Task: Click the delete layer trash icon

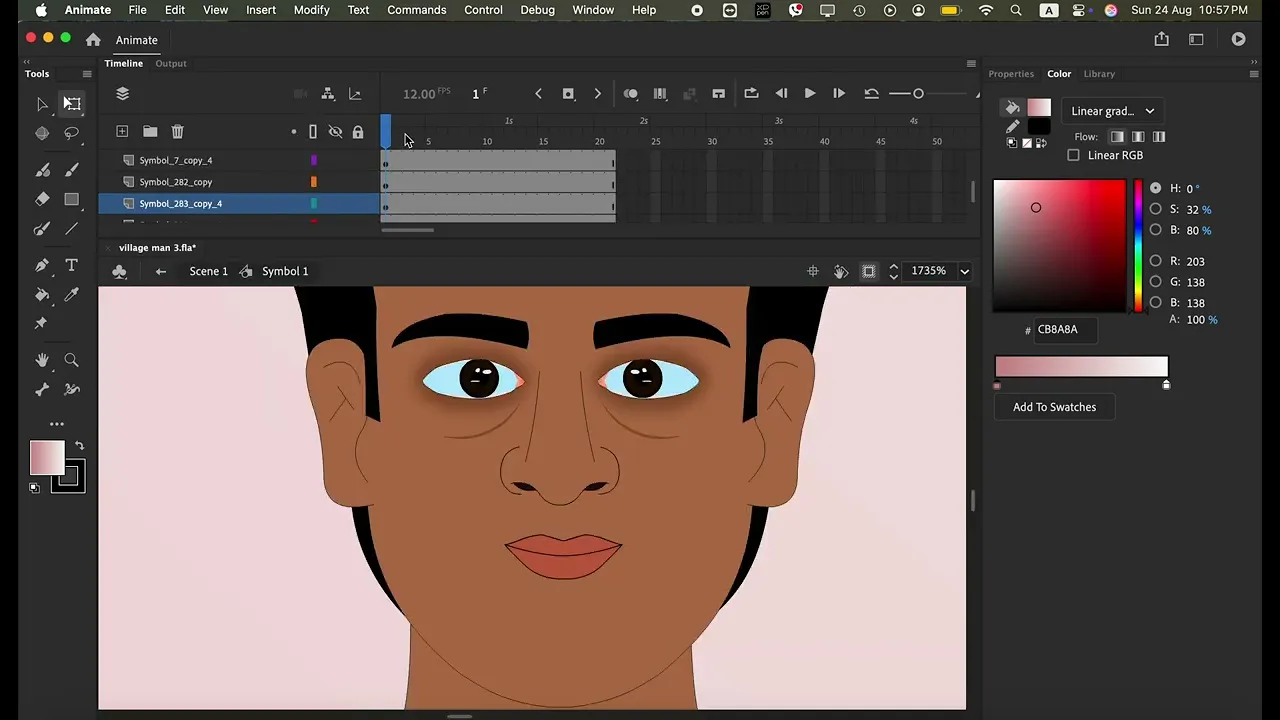Action: [x=177, y=132]
